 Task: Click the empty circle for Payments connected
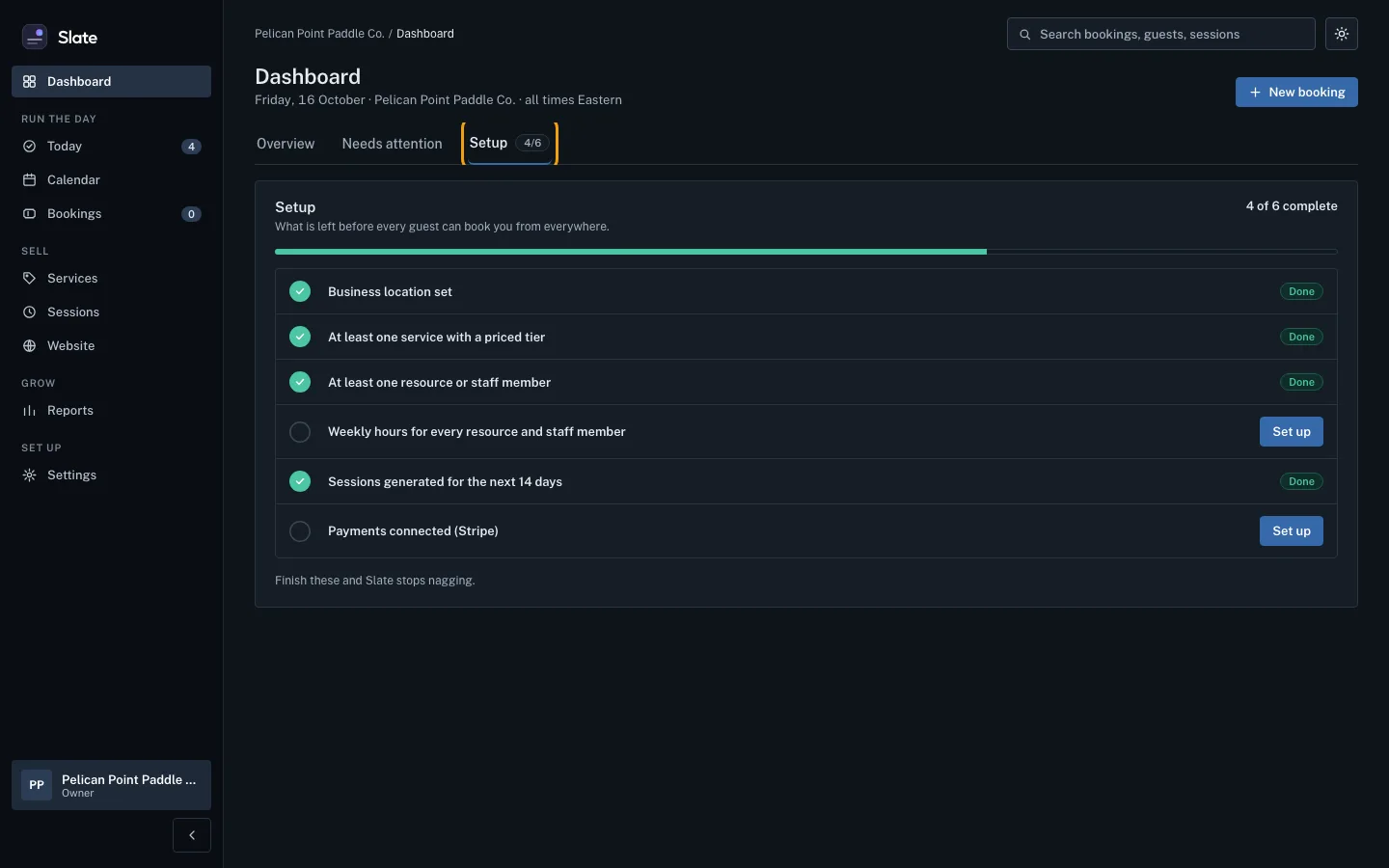tap(300, 531)
